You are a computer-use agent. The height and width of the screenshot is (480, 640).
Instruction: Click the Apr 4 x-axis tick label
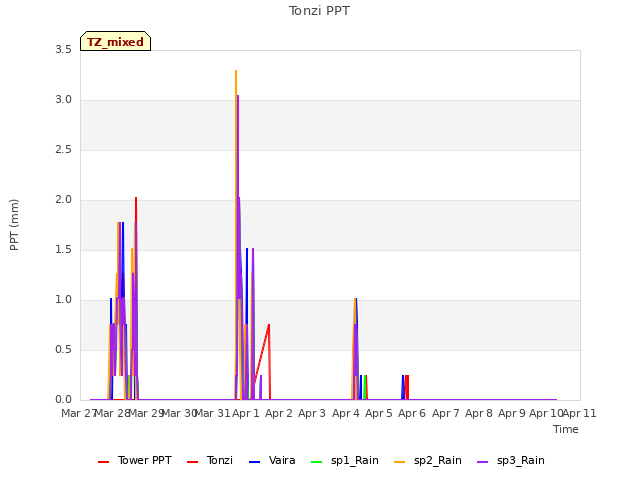(x=346, y=413)
